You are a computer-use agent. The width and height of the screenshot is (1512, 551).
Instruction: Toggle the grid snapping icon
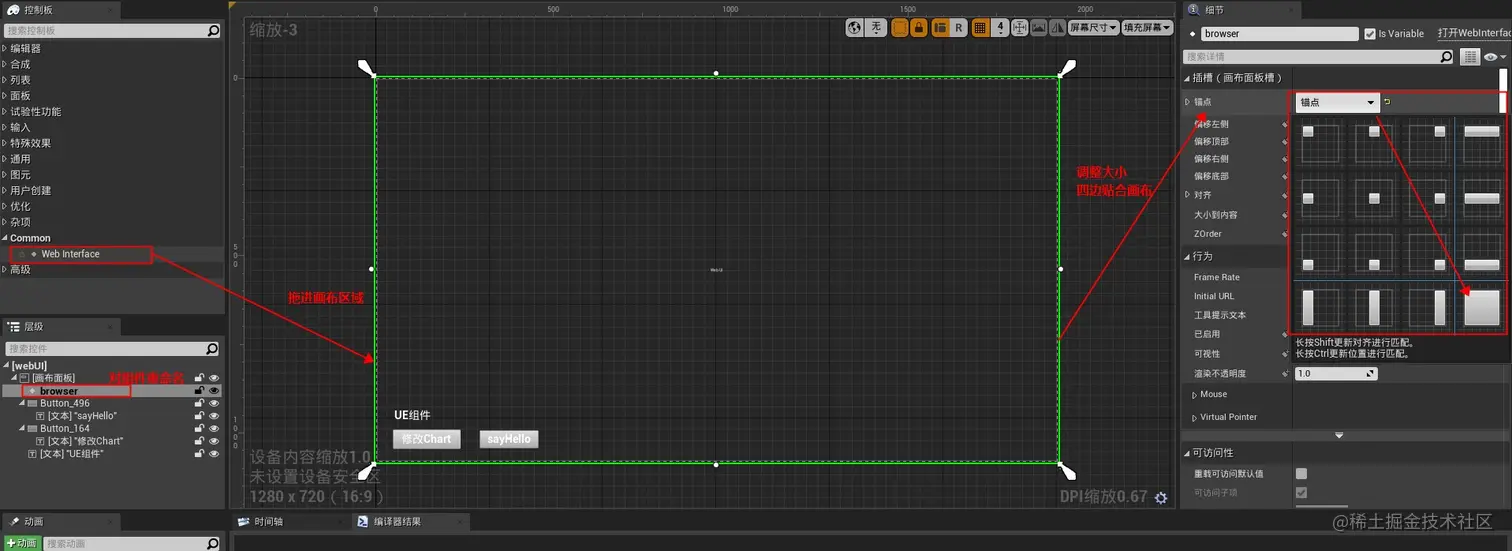pyautogui.click(x=981, y=28)
